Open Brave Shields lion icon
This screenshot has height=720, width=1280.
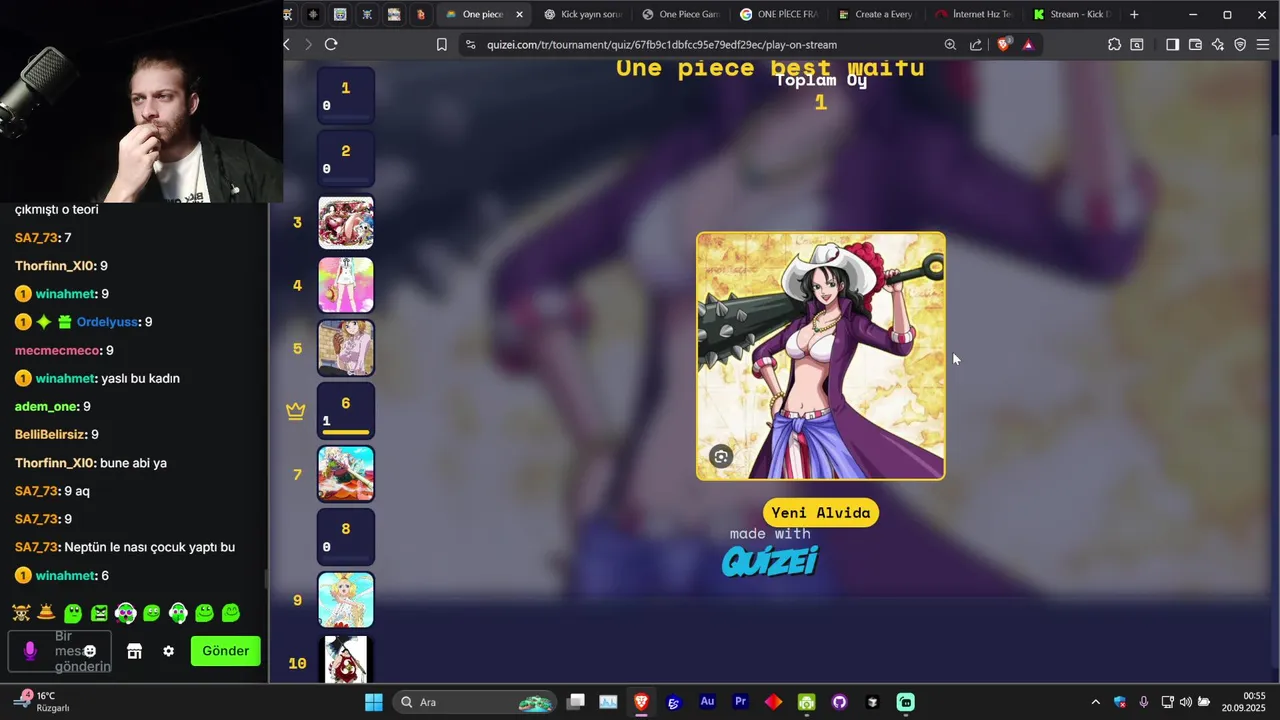1003,44
